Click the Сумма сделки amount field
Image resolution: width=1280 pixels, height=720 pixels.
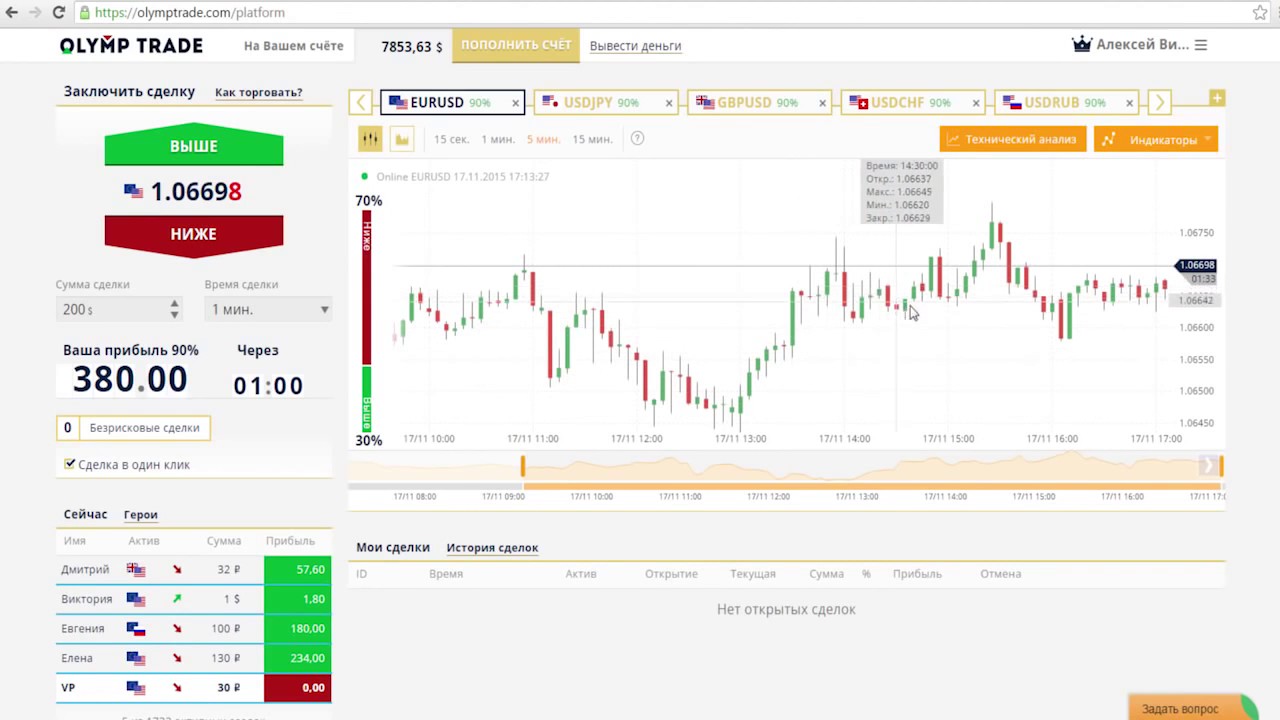pos(119,310)
